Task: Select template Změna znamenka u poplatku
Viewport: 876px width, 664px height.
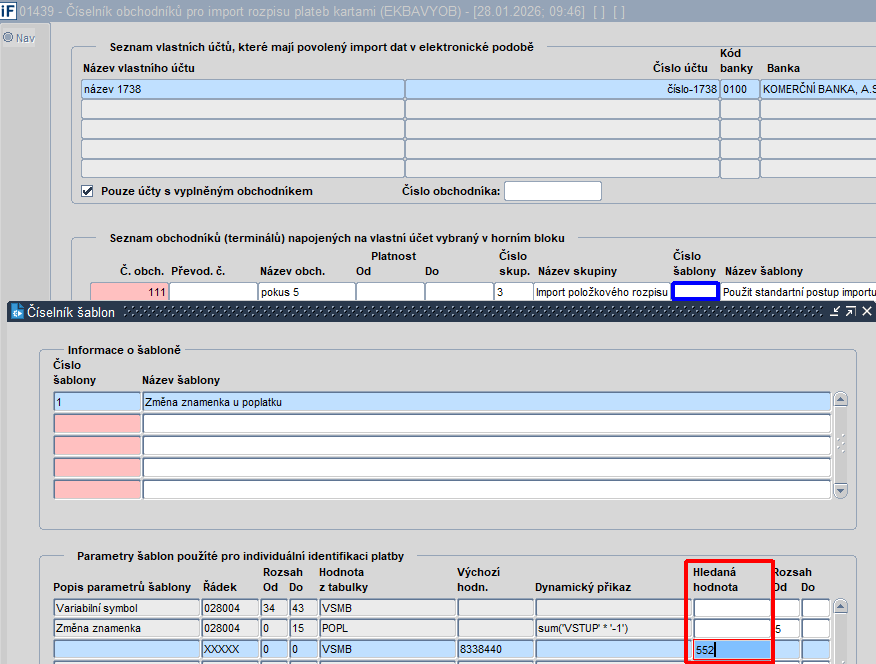Action: [486, 401]
